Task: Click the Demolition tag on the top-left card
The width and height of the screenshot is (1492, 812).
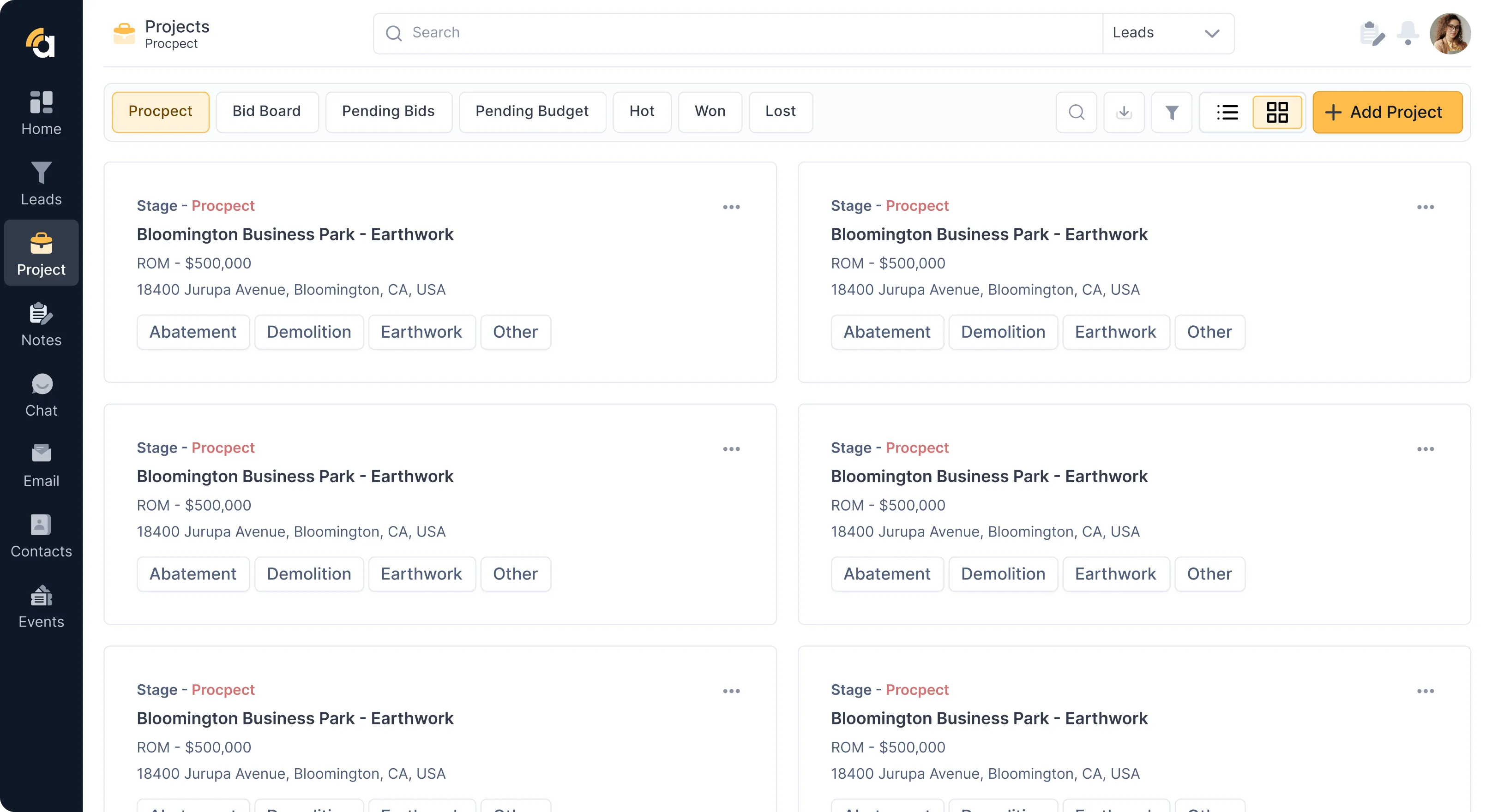Action: click(x=309, y=332)
